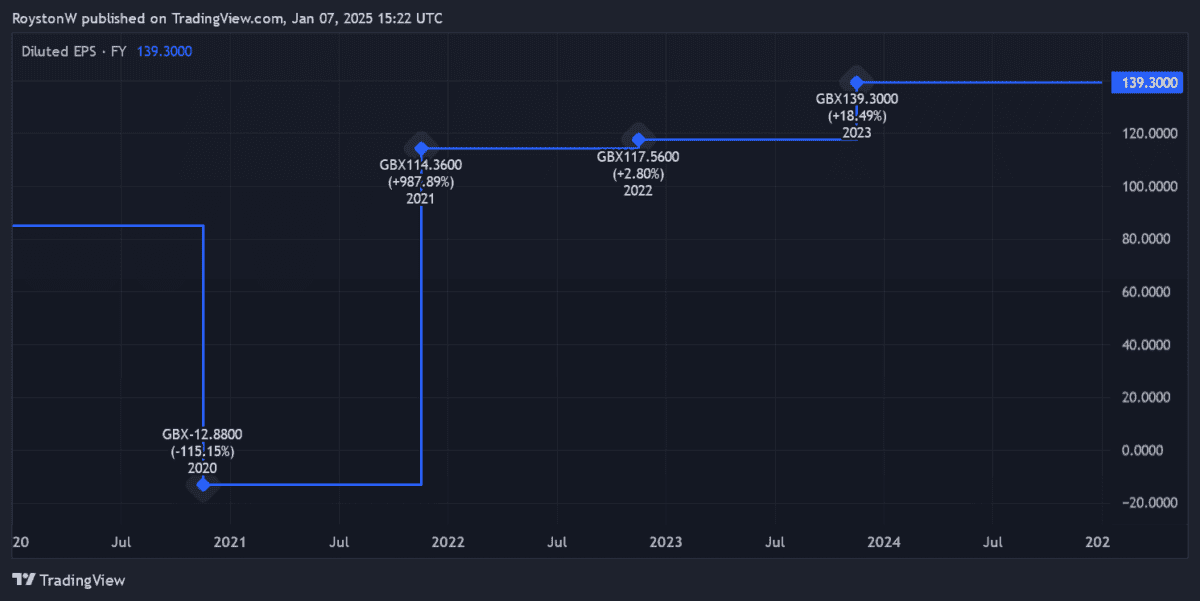Viewport: 1200px width, 601px height.
Task: Click the GBX114.3600 data label
Action: coord(420,165)
